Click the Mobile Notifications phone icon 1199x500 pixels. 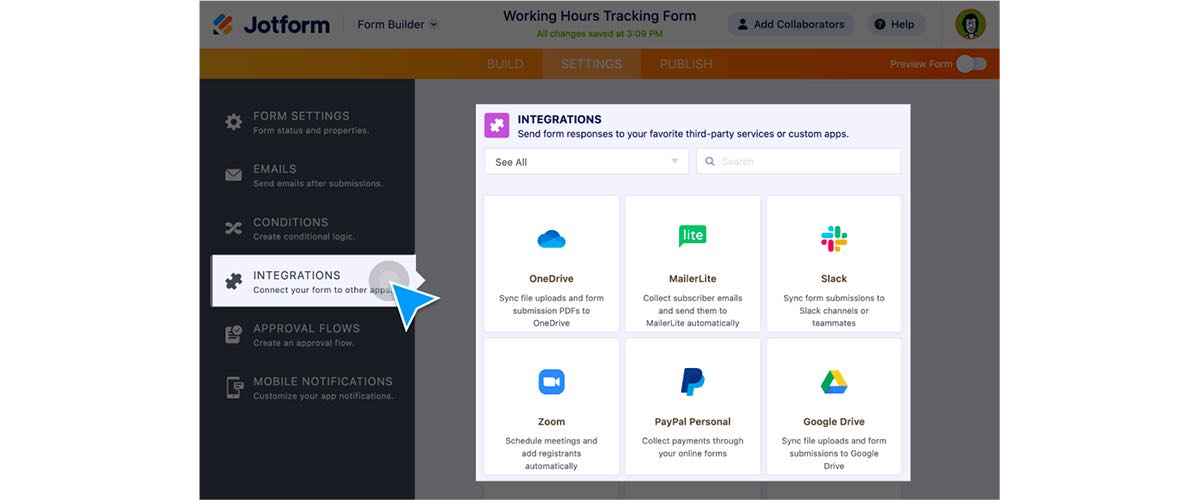[x=233, y=387]
